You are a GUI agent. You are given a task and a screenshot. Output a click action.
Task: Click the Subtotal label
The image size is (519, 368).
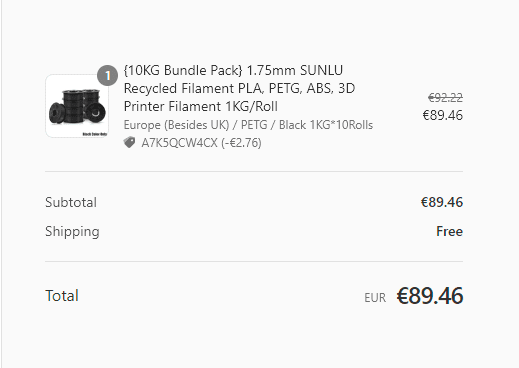click(x=71, y=202)
